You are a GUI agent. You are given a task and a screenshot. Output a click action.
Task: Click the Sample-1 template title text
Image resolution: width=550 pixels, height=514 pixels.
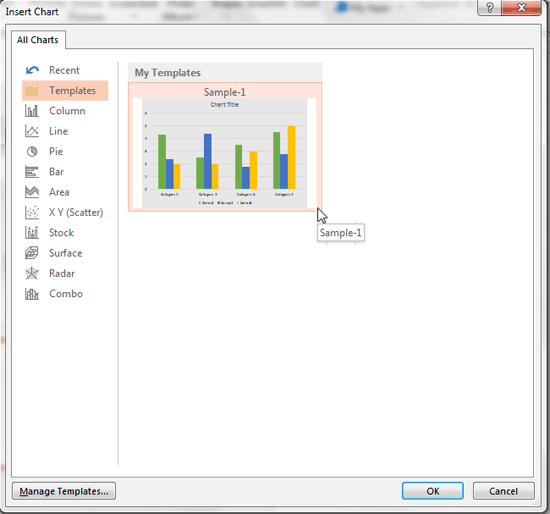click(225, 92)
